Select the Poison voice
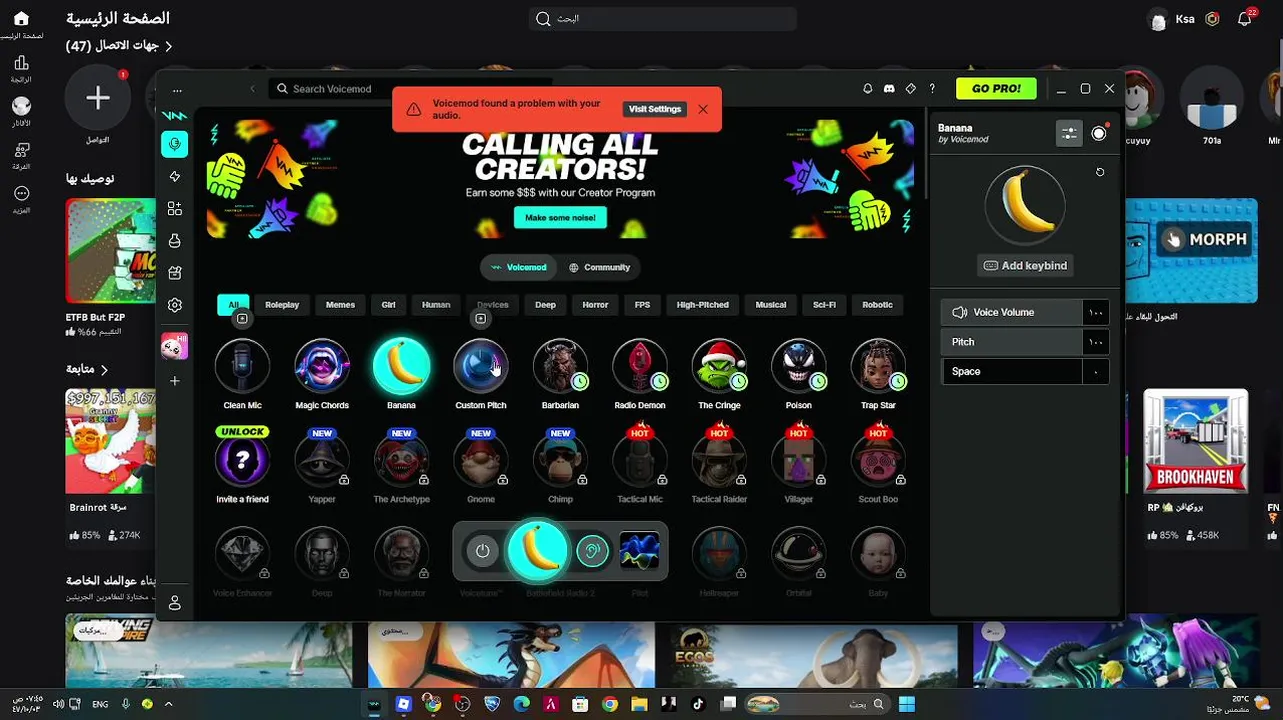This screenshot has width=1283, height=720. (x=799, y=366)
